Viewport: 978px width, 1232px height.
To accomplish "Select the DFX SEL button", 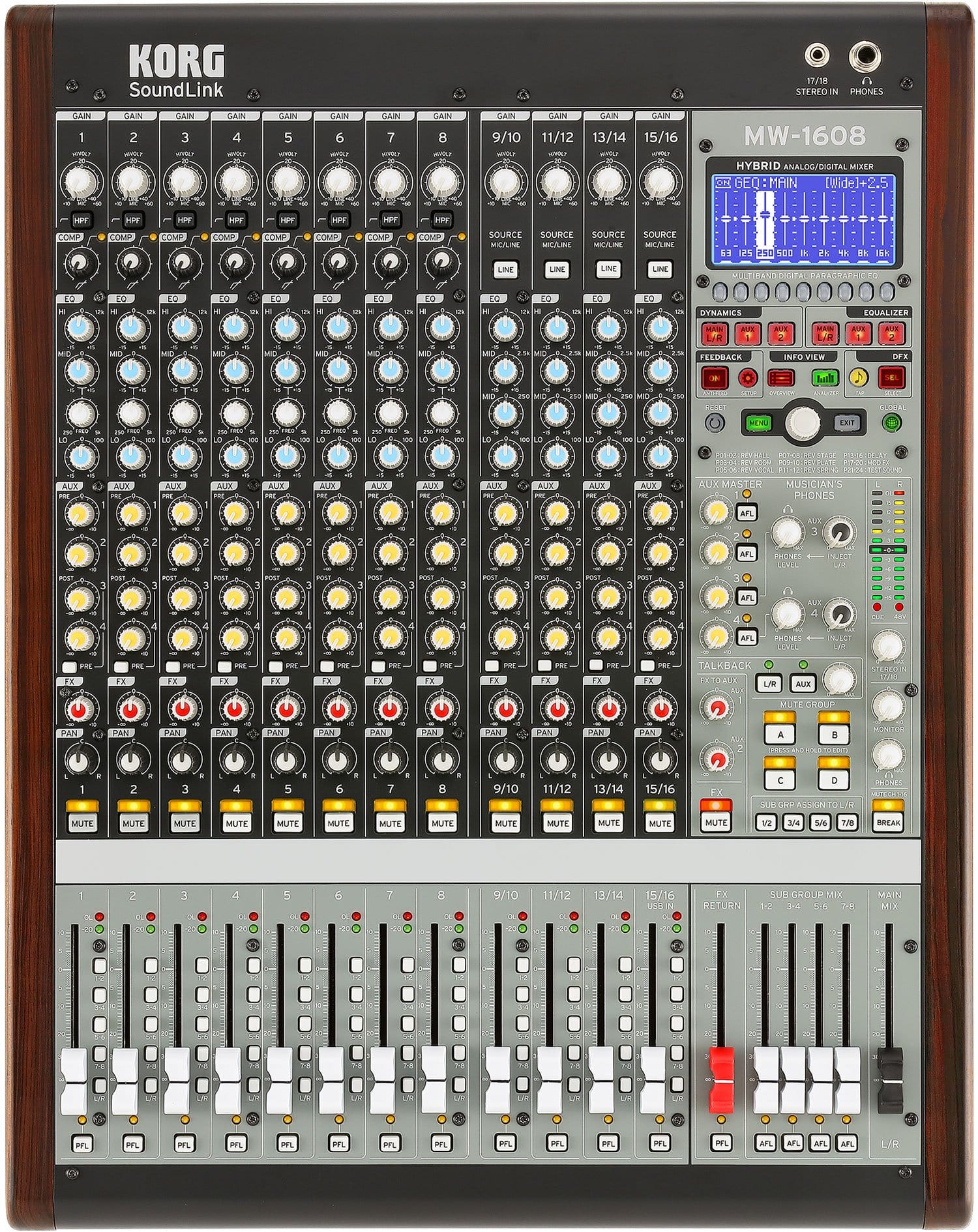I will [891, 377].
